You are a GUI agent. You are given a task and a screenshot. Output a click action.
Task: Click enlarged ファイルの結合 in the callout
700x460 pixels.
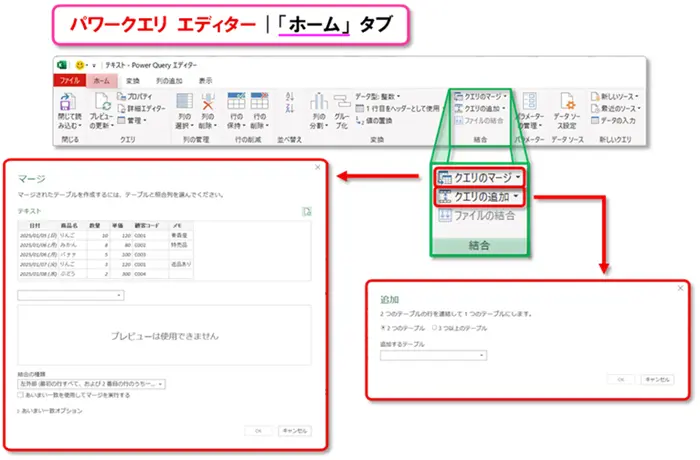tap(476, 216)
